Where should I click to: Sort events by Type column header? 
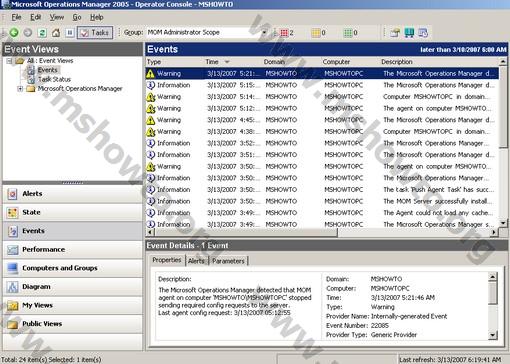point(174,62)
